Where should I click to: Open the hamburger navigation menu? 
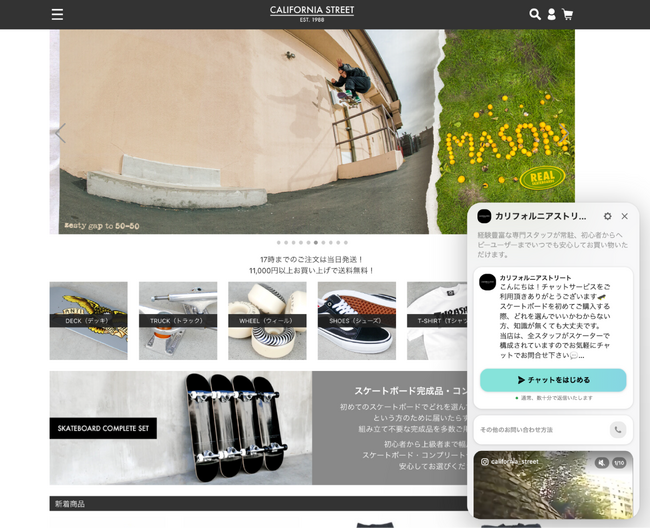57,14
